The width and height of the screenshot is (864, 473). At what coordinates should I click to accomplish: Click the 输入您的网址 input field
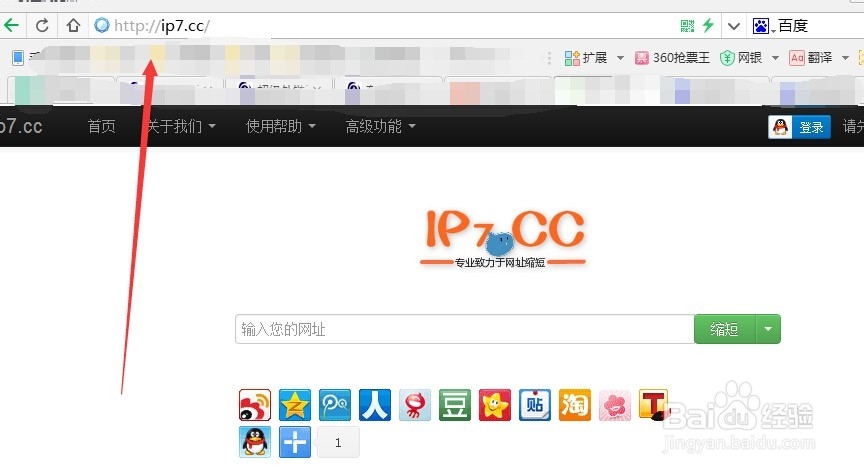coord(465,329)
